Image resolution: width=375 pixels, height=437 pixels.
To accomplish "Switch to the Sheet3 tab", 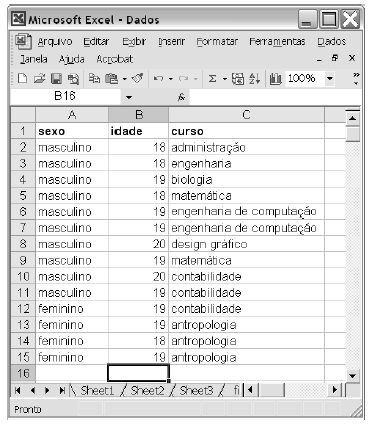I will point(196,390).
